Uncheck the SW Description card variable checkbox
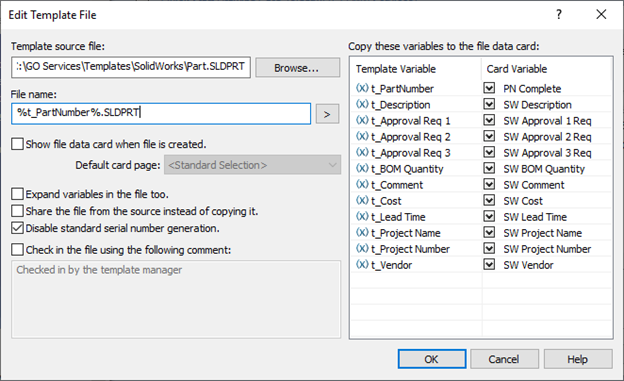 [489, 104]
